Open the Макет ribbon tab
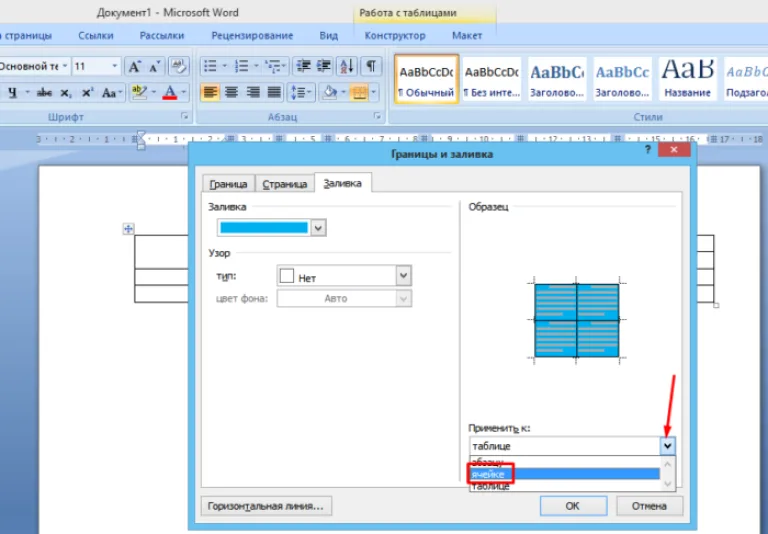 [467, 36]
